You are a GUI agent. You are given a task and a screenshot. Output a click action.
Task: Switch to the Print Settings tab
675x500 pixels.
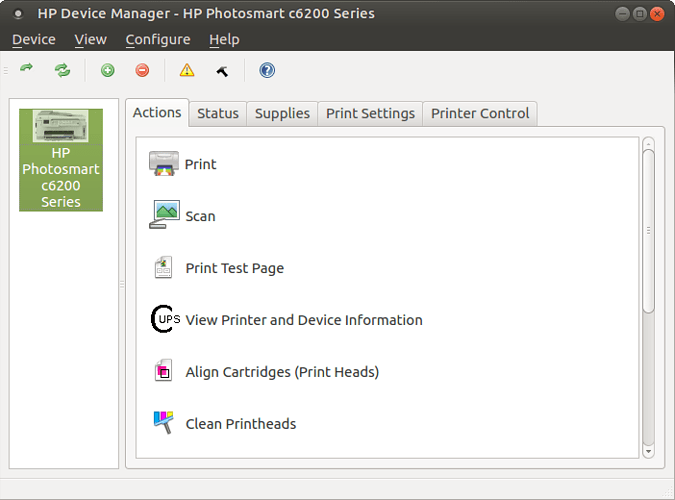(370, 114)
